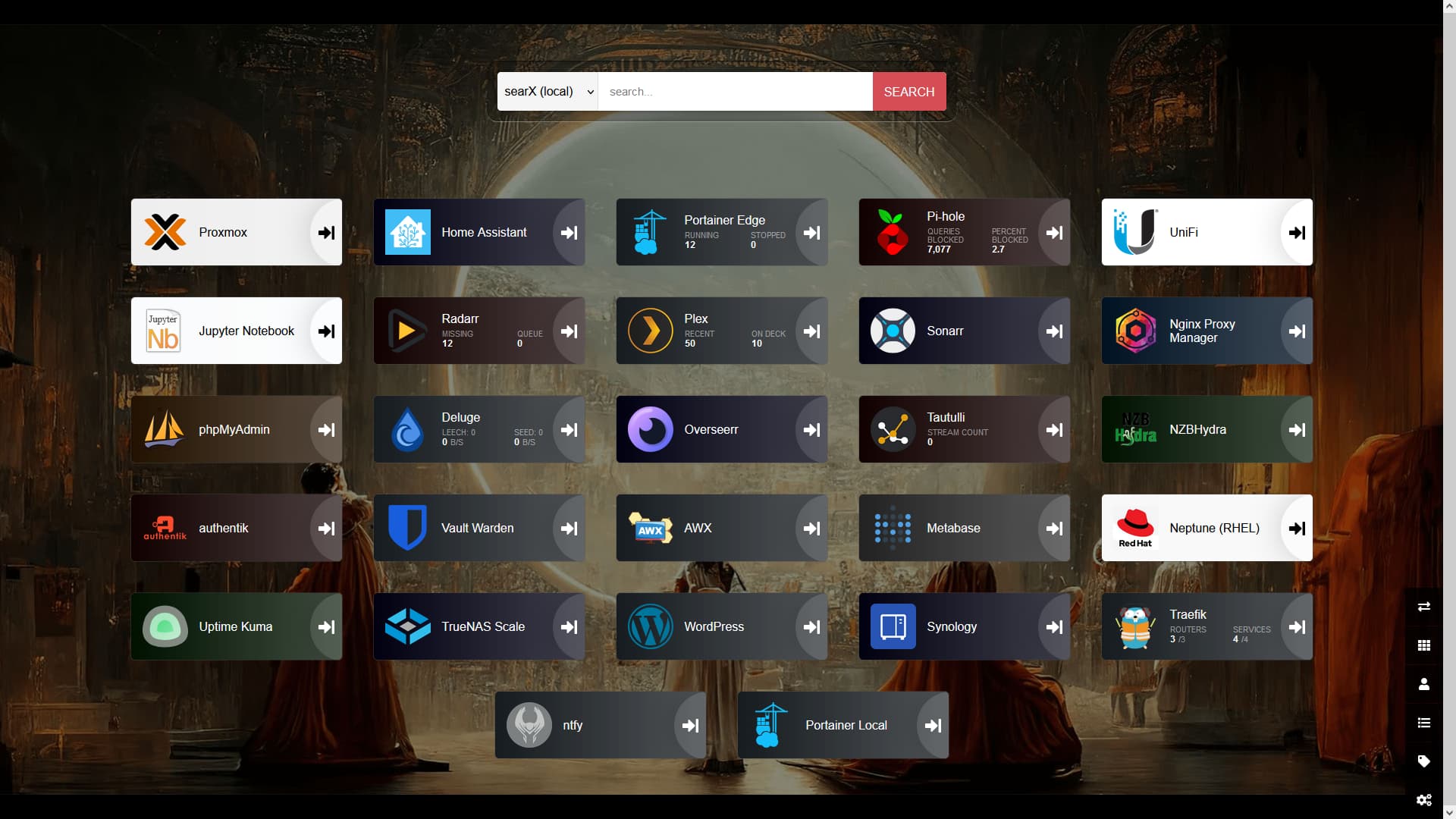
Task: Open the item list via the list icon
Action: (1424, 722)
